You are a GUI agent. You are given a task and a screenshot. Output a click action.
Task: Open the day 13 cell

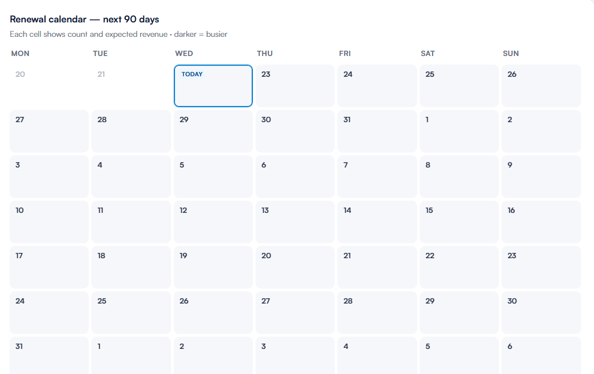click(x=295, y=222)
